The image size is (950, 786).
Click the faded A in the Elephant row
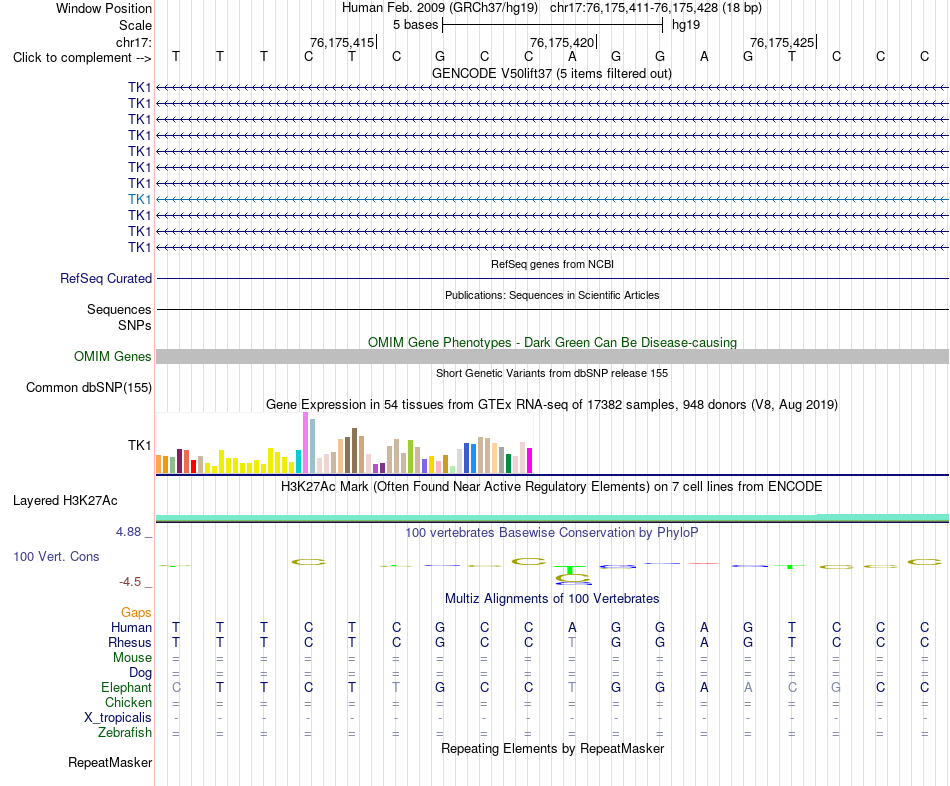pyautogui.click(x=748, y=687)
